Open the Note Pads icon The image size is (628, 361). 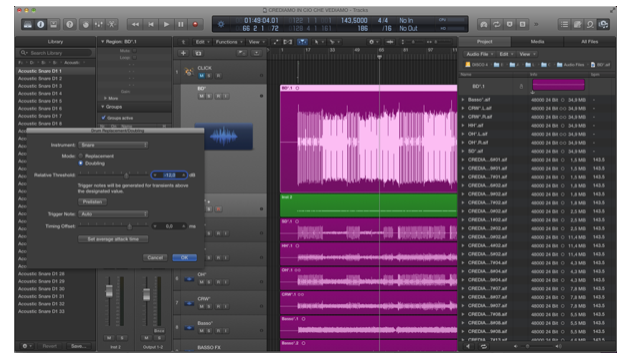click(x=577, y=24)
